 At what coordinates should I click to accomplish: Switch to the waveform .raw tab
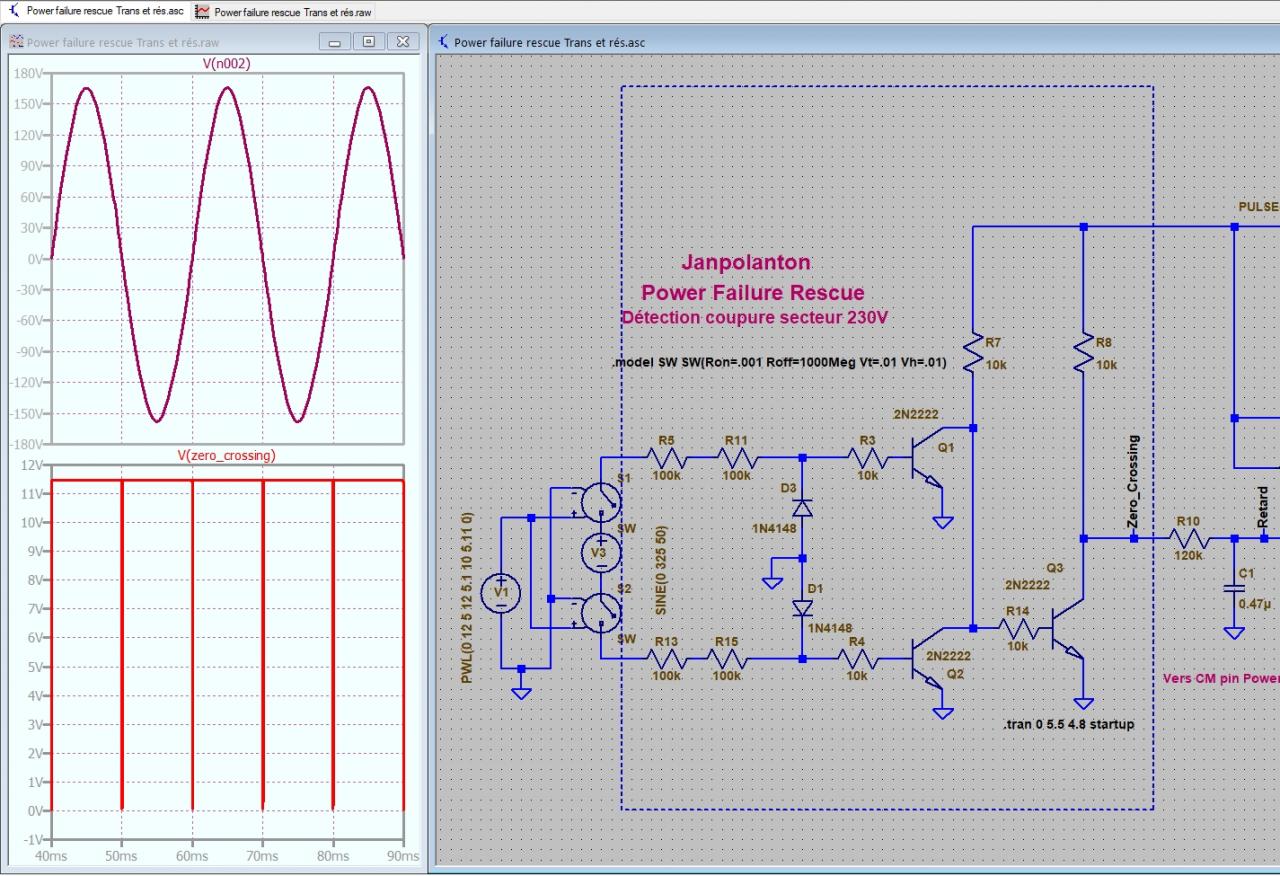click(x=284, y=11)
